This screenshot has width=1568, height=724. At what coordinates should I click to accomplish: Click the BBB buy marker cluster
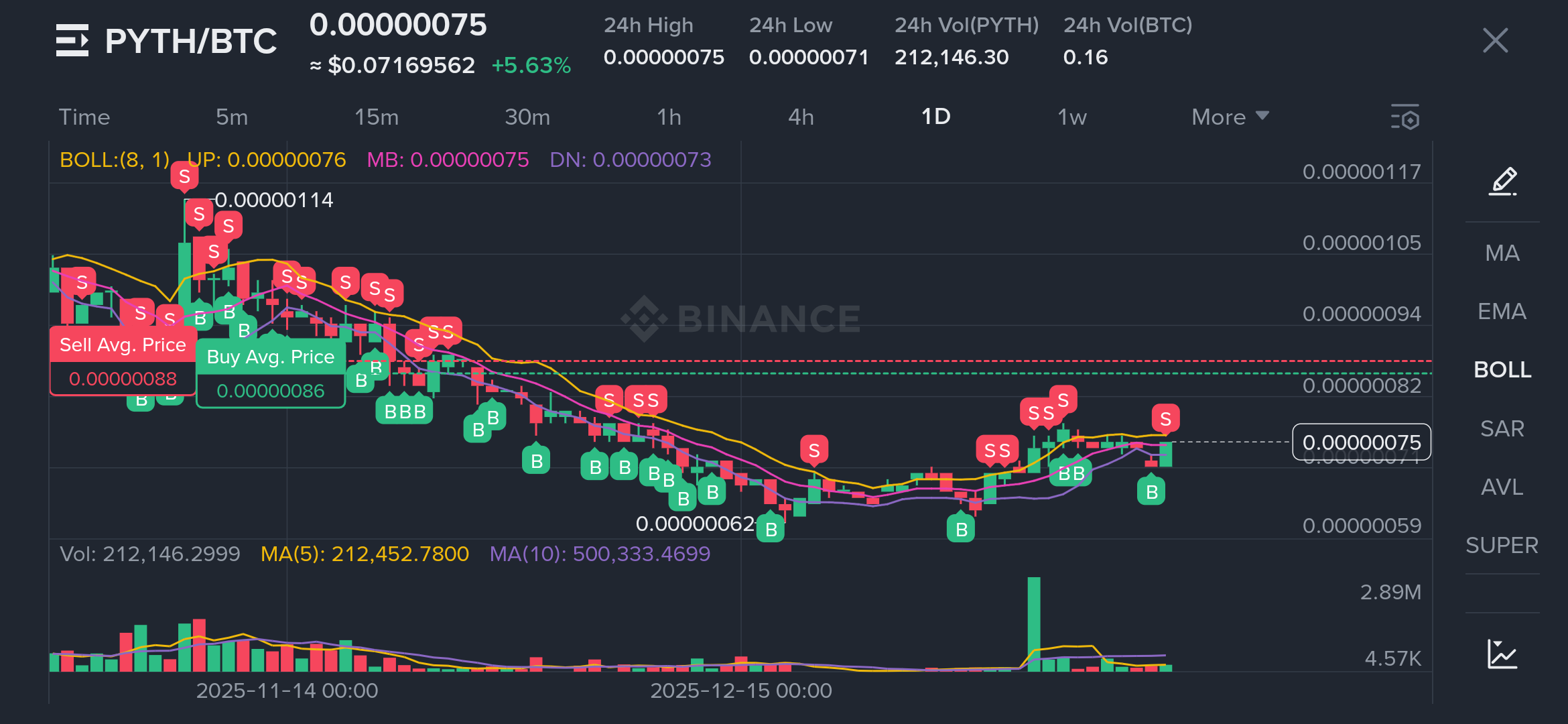[405, 411]
